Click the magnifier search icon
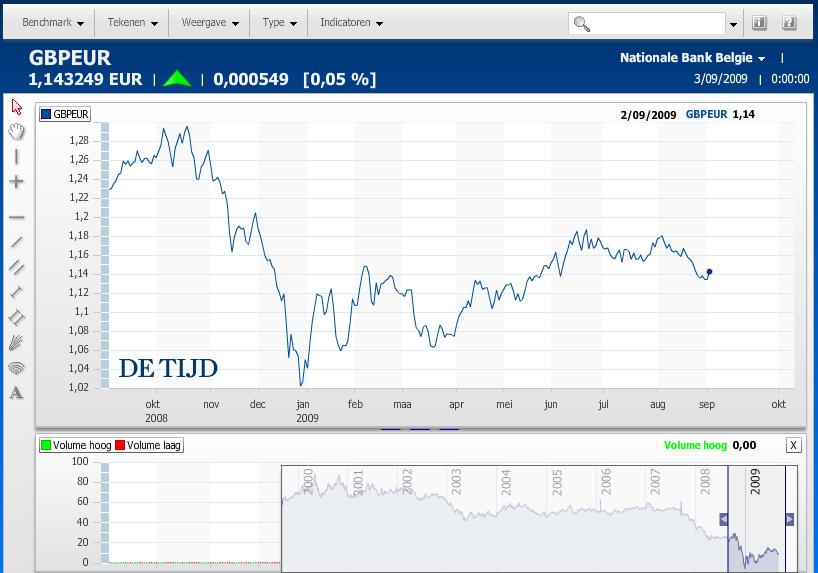Screen dimensions: 818x573 click(581, 23)
